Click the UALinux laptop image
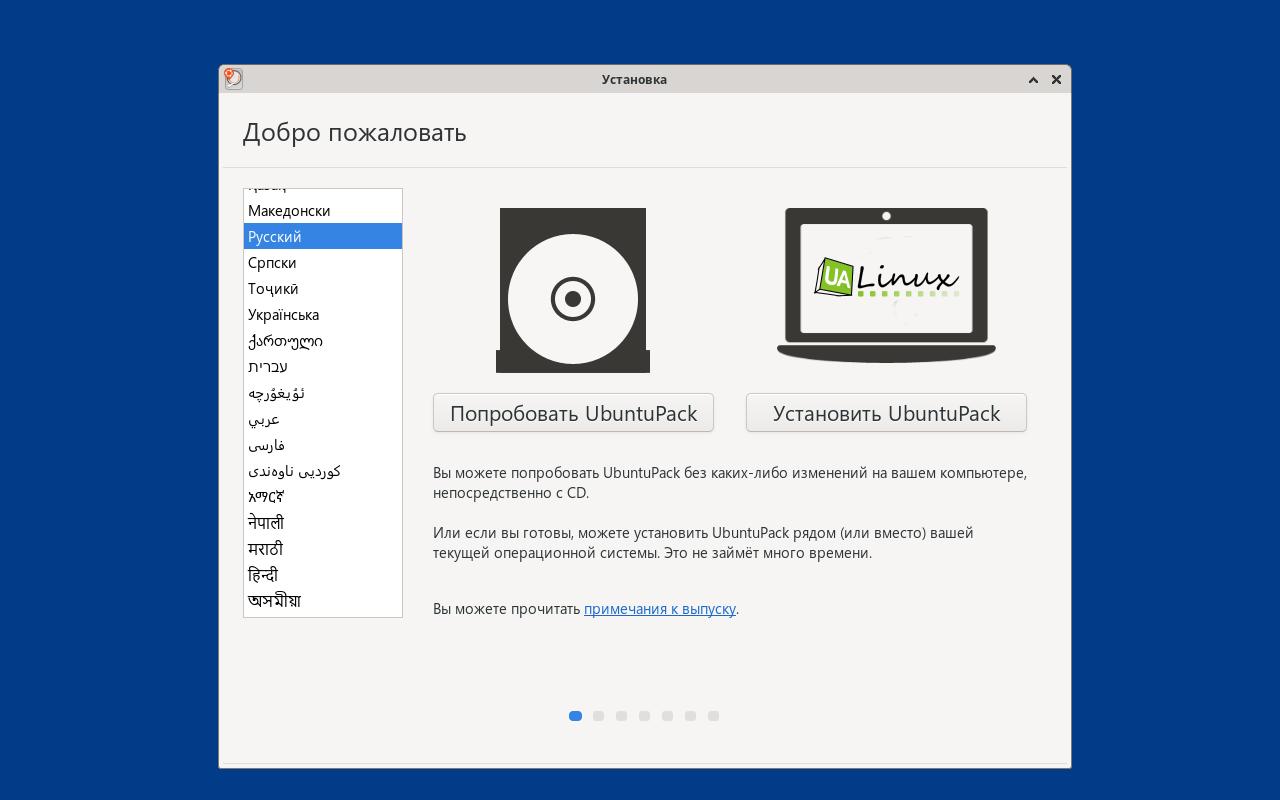The height and width of the screenshot is (800, 1280). coord(886,285)
